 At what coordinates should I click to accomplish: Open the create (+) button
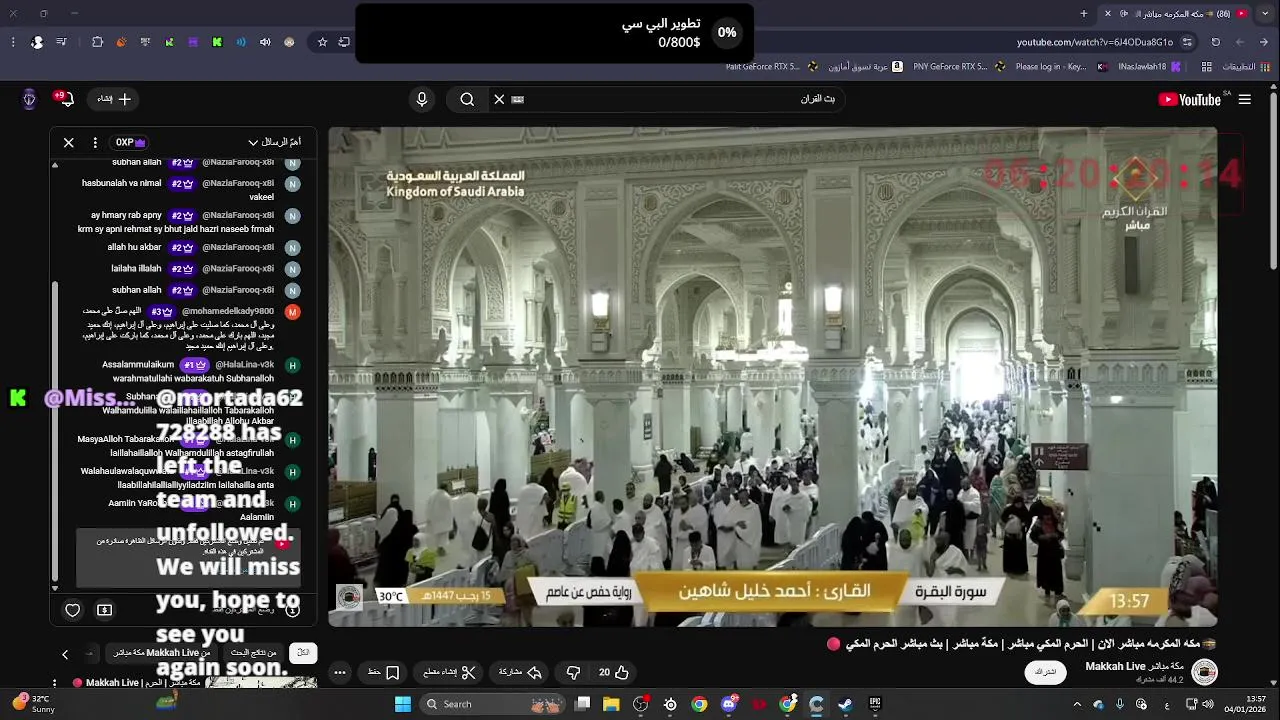(114, 99)
